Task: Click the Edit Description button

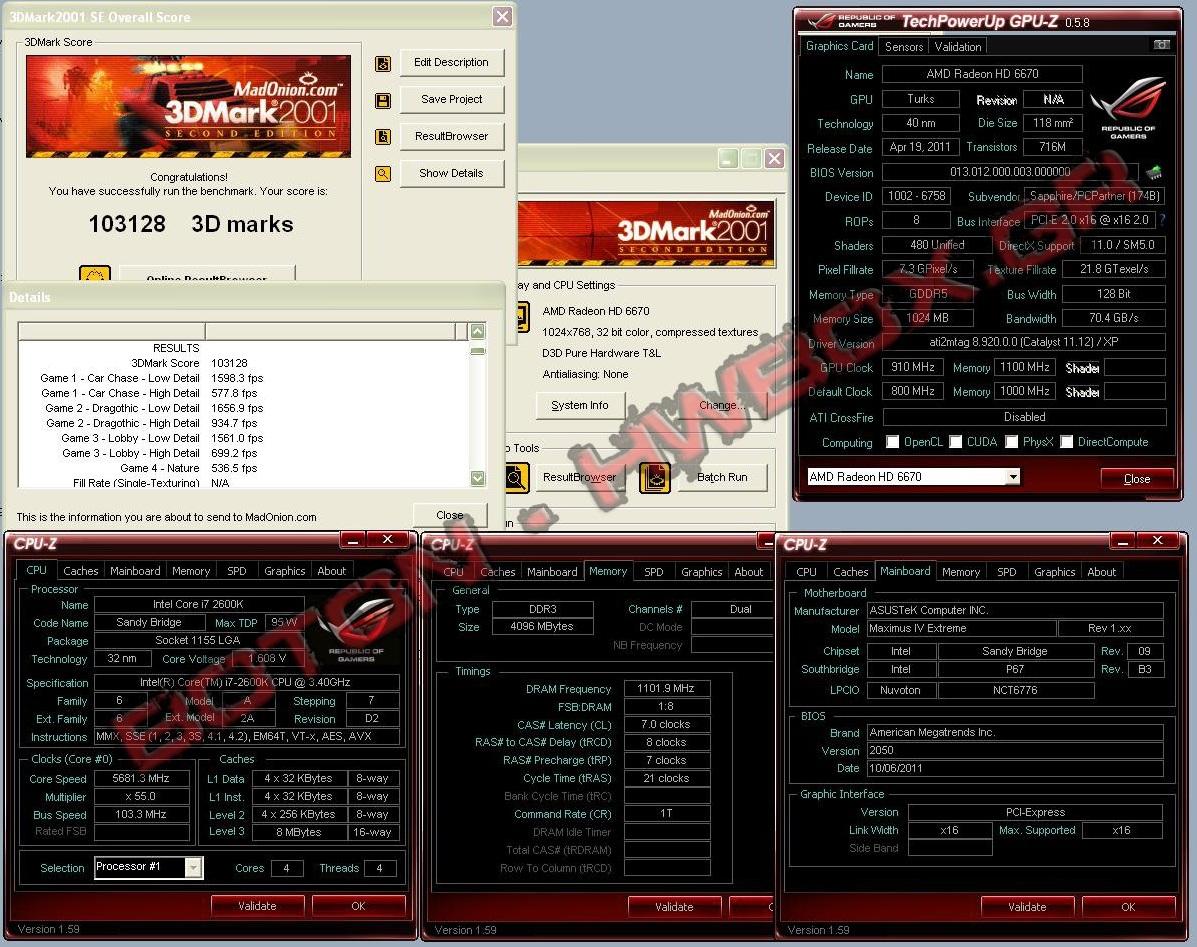Action: pos(451,63)
